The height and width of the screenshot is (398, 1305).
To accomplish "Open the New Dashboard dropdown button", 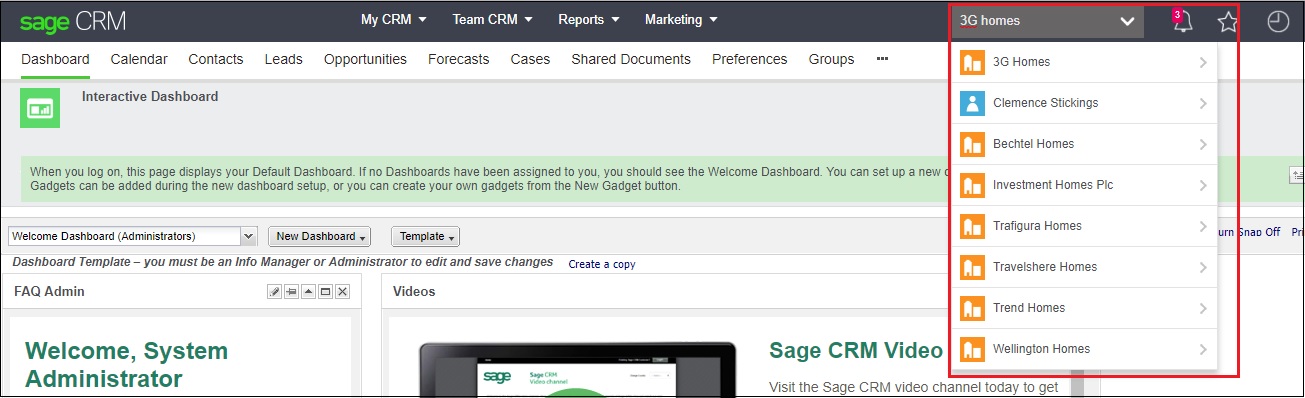I will point(320,236).
